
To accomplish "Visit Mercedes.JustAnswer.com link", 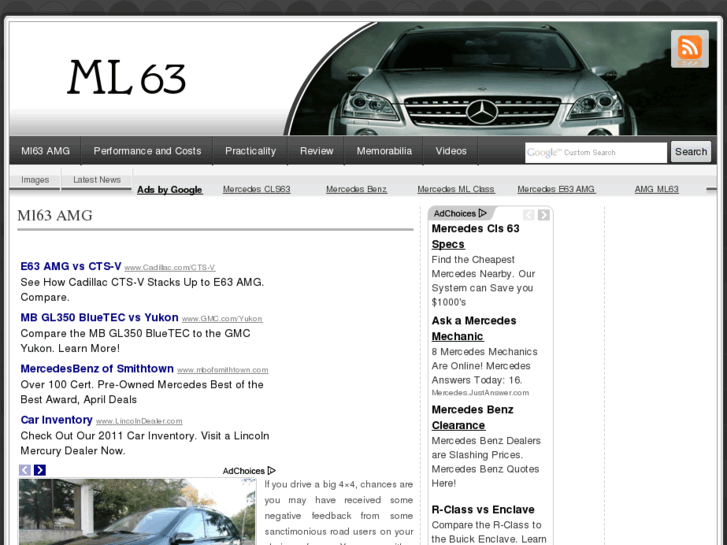I will (x=480, y=392).
